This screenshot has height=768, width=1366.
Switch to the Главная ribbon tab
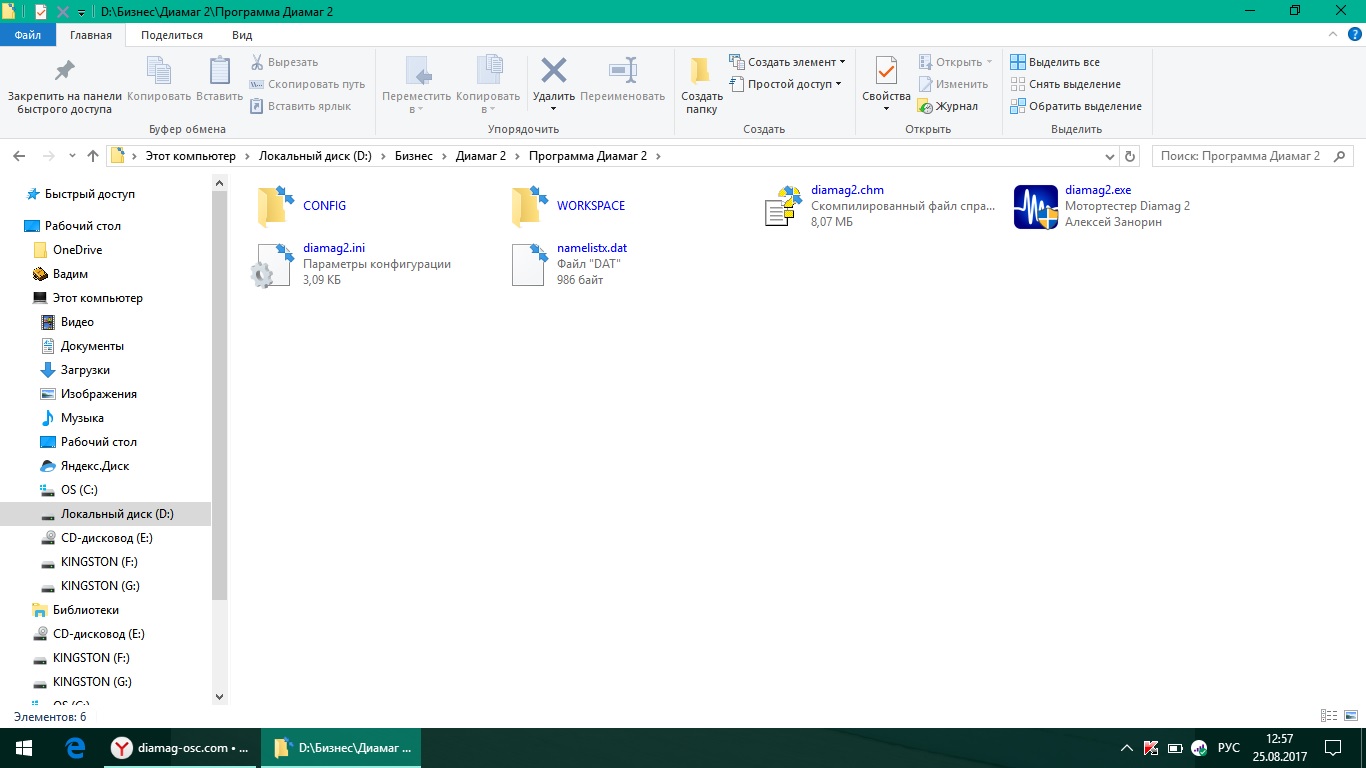point(91,35)
